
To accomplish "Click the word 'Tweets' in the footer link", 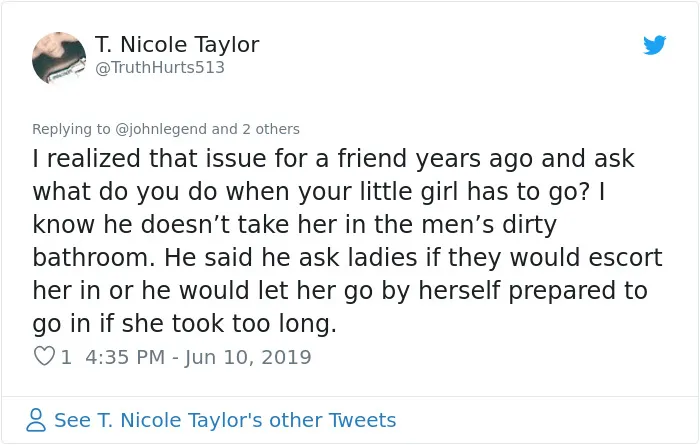I will (362, 420).
